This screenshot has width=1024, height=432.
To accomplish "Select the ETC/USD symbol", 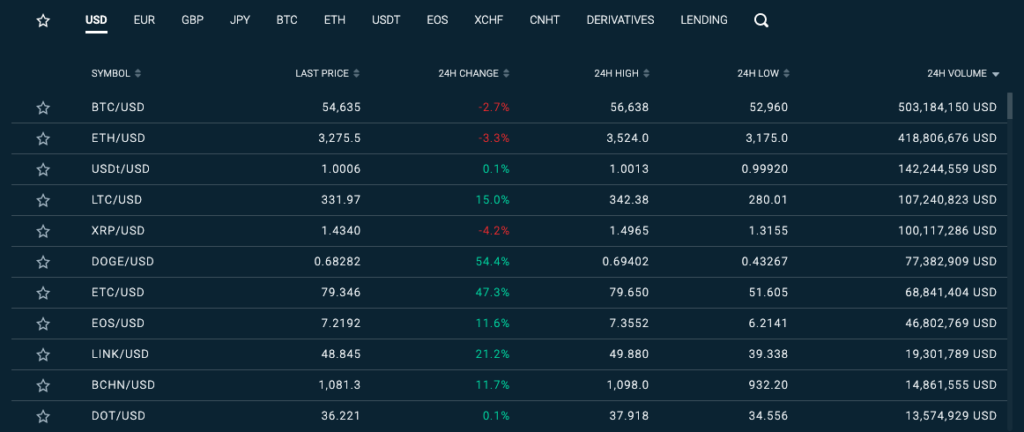I will coord(118,292).
